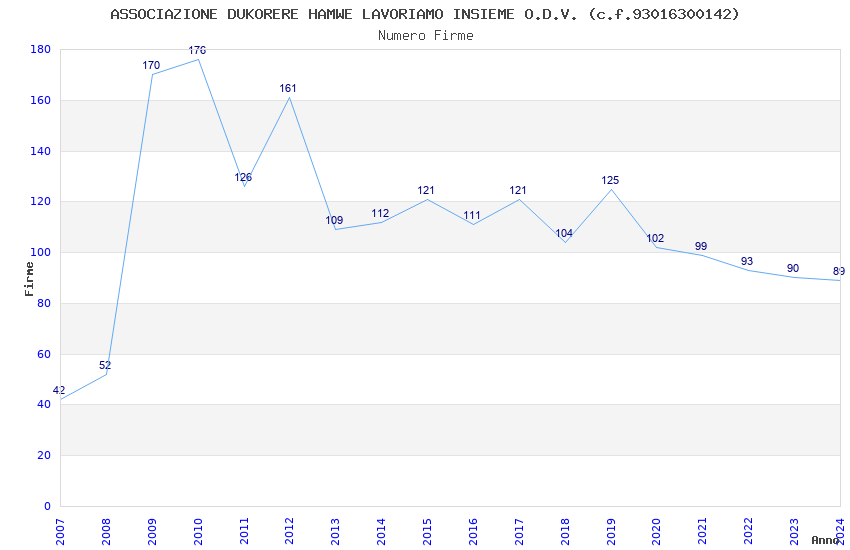Click the 180 y-axis tick value
The height and width of the screenshot is (550, 850).
tap(41, 49)
